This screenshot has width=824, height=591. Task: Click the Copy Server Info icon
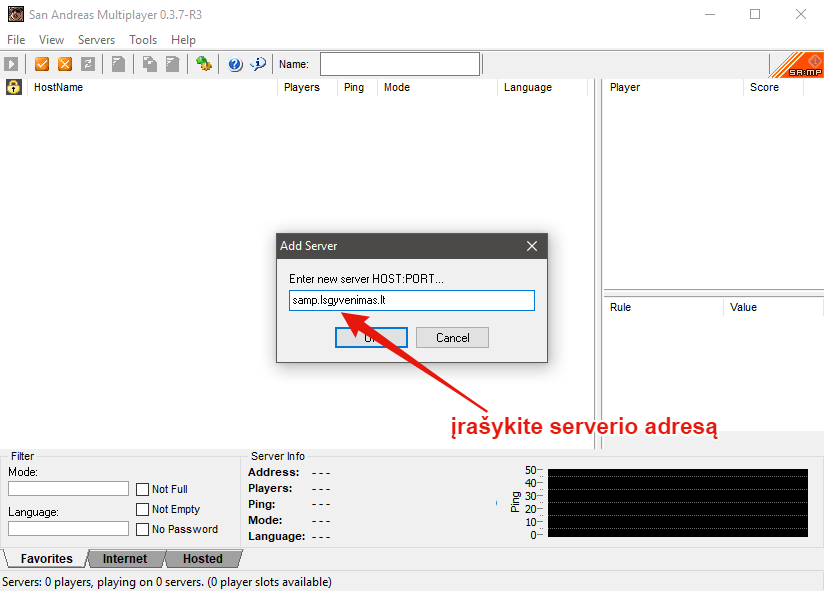(149, 64)
